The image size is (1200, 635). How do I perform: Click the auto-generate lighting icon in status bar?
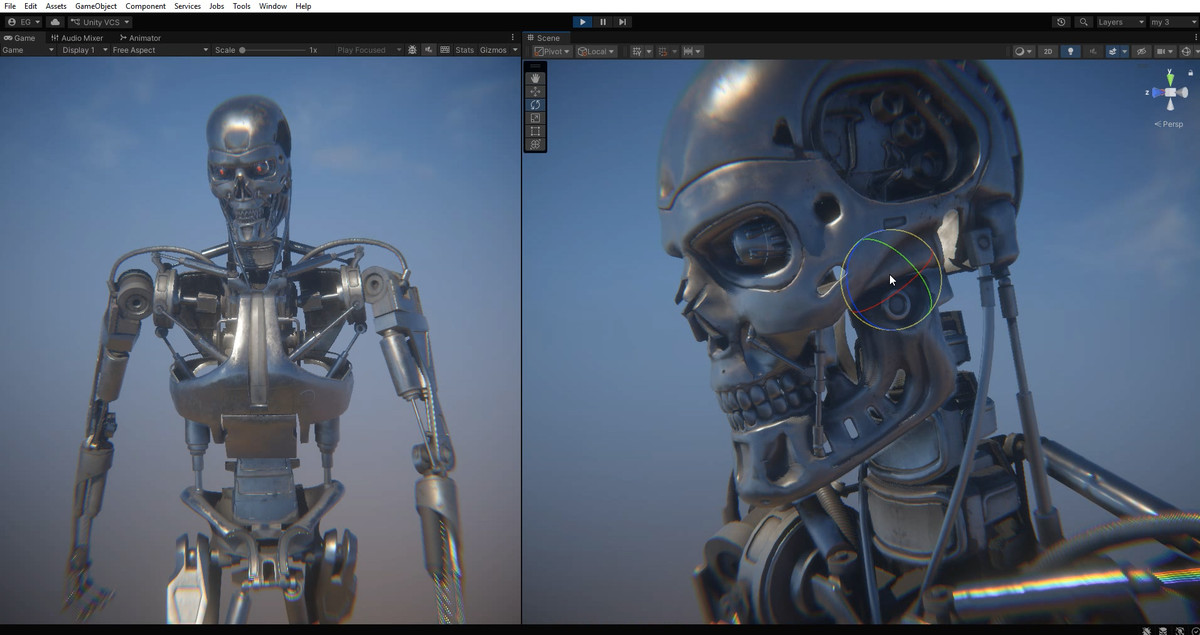[x=1180, y=630]
